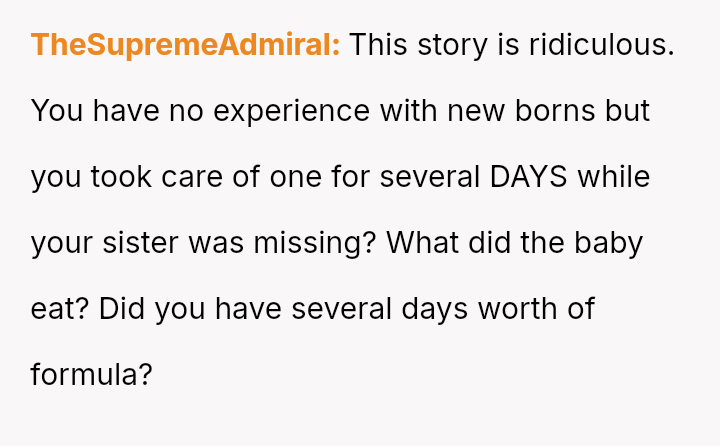Click the word "experience" in the comment
Screen dimensions: 720x446
289,111
